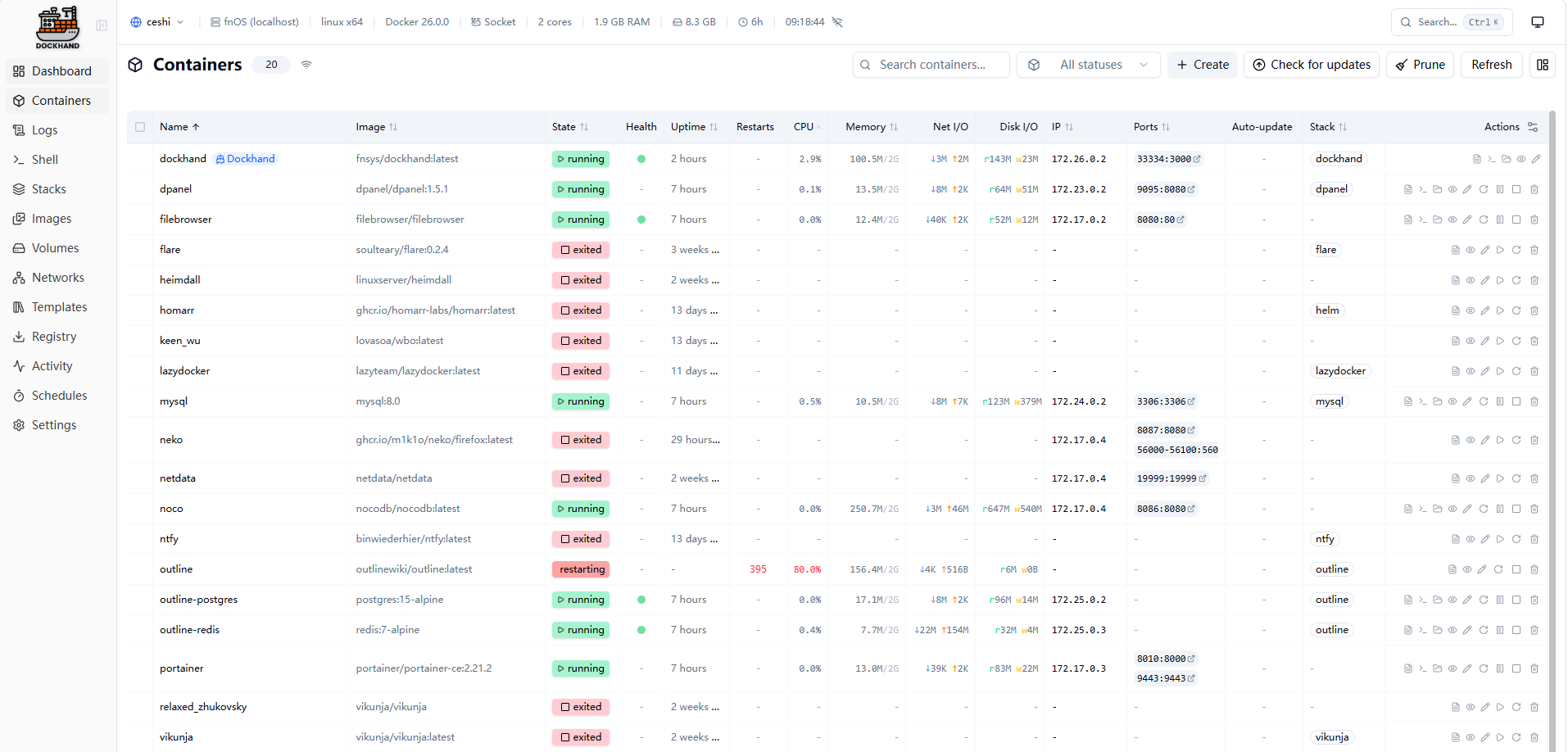Start the flare container
Viewport: 1568px width, 752px height.
(1500, 250)
